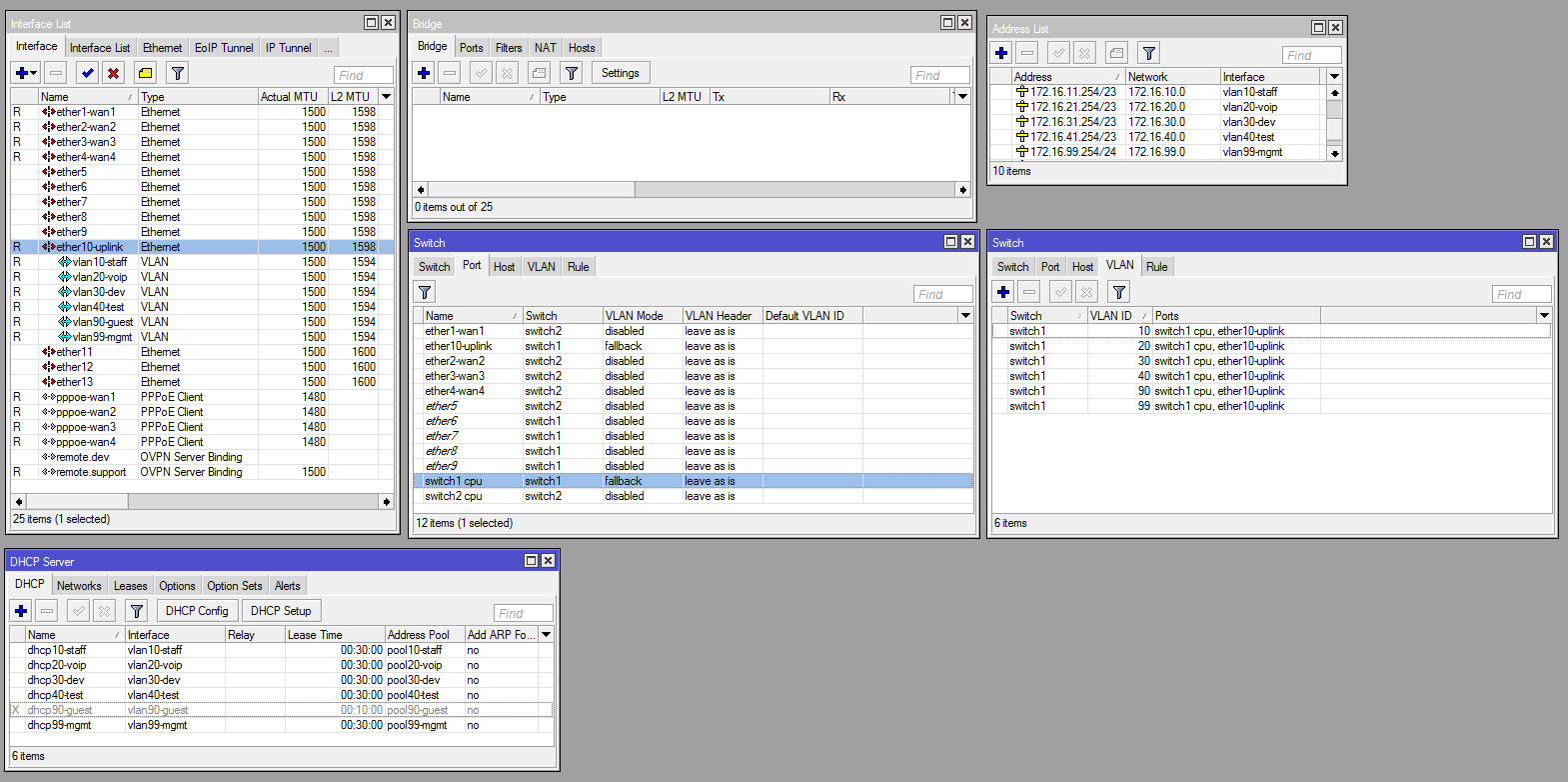
Task: Expand the column selector in DHCP Server table
Action: point(546,635)
